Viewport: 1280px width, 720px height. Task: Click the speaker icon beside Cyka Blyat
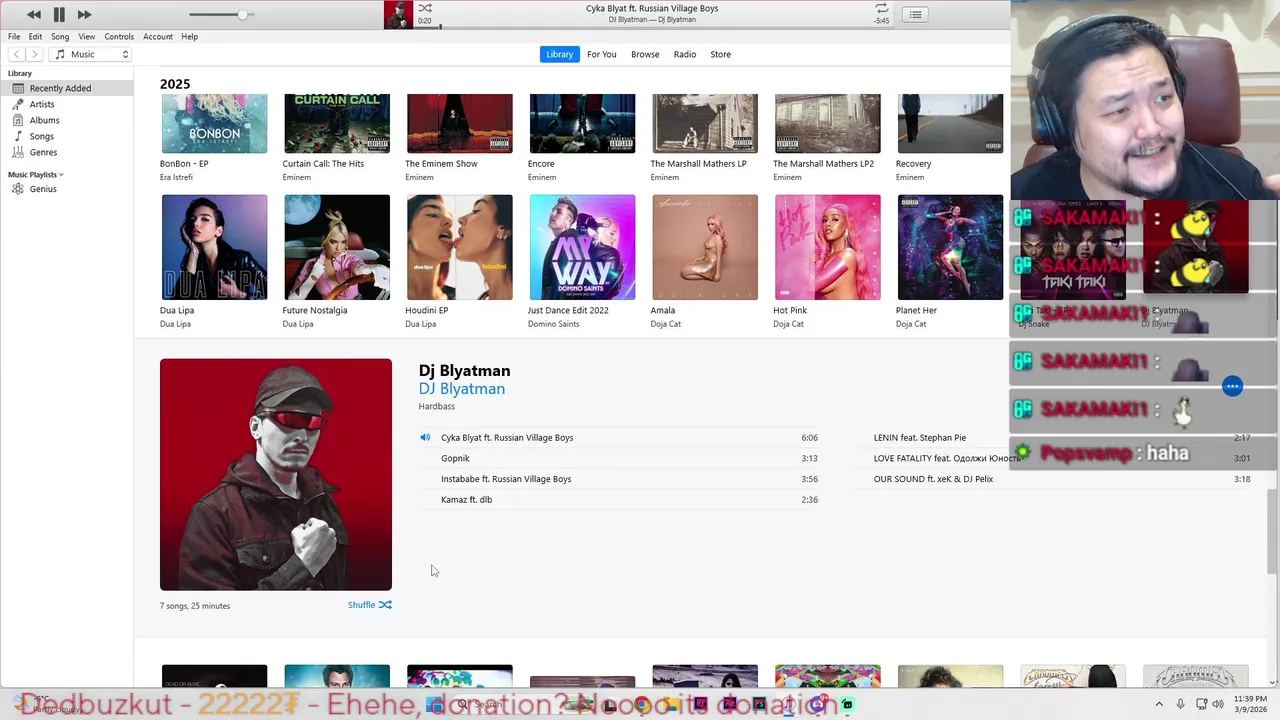(425, 437)
